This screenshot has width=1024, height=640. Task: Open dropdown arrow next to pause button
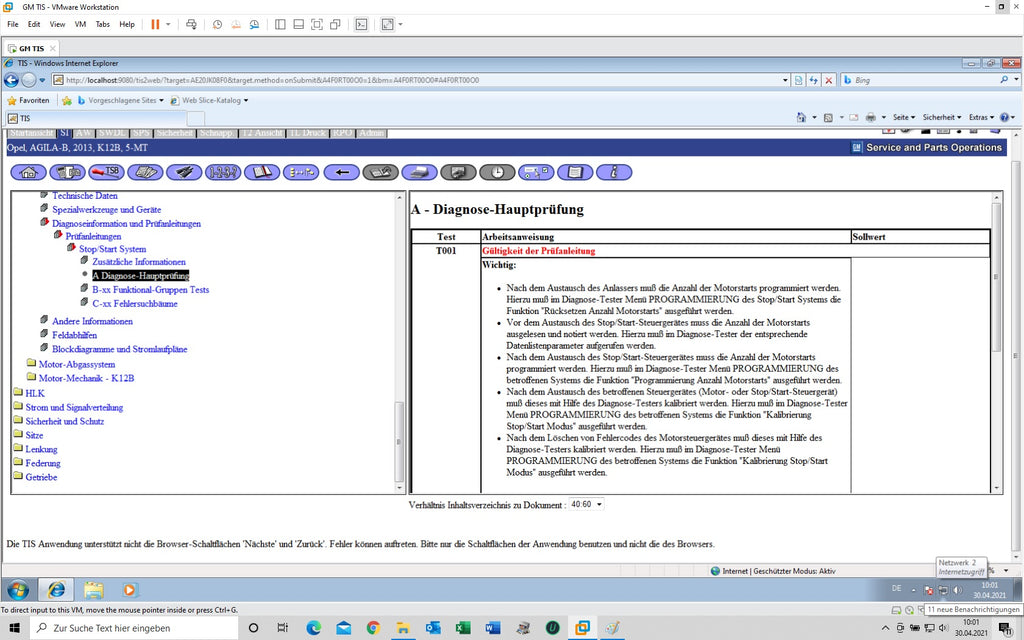click(x=168, y=24)
